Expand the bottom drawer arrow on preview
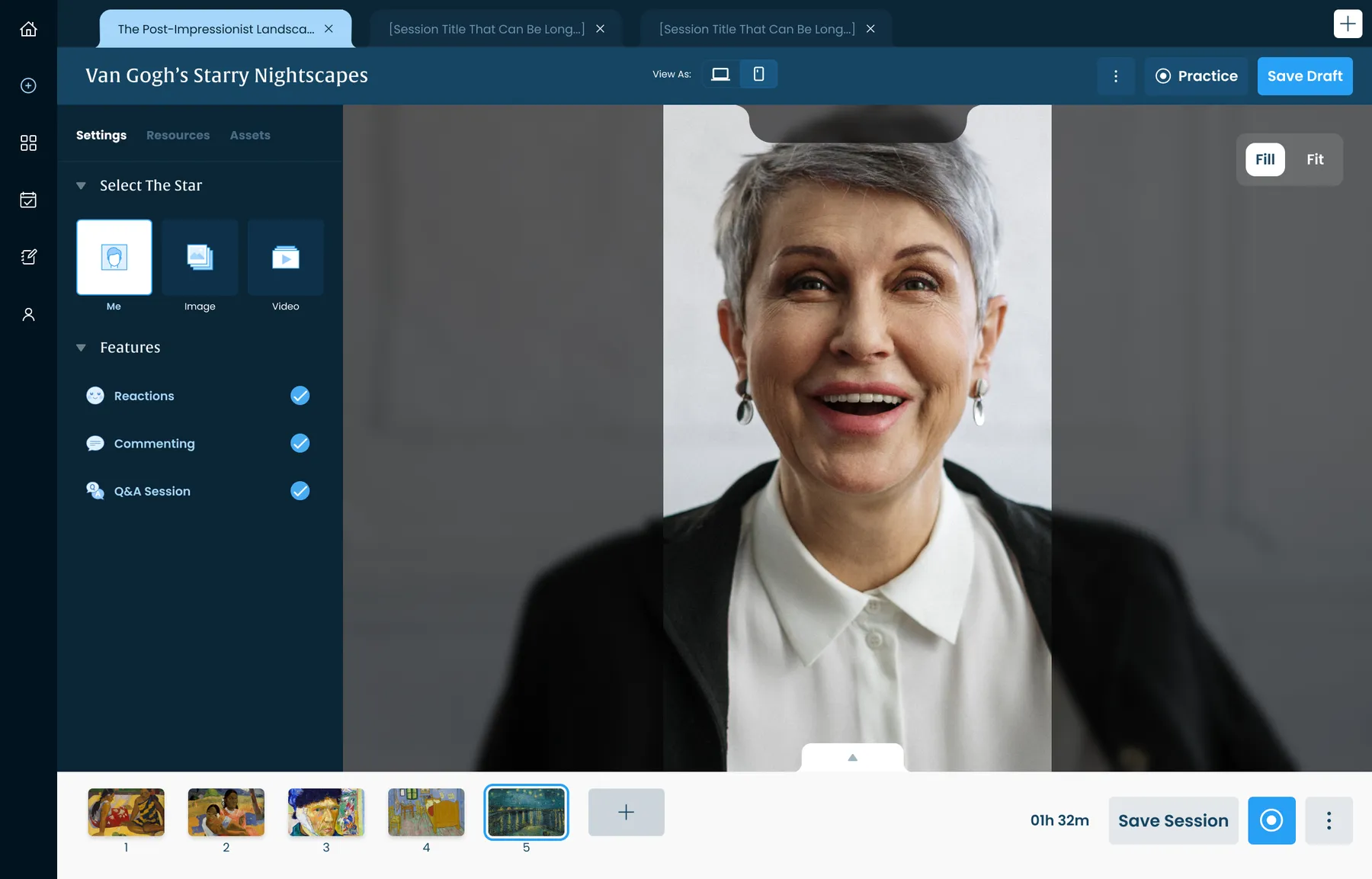This screenshot has width=1372, height=879. (x=852, y=758)
